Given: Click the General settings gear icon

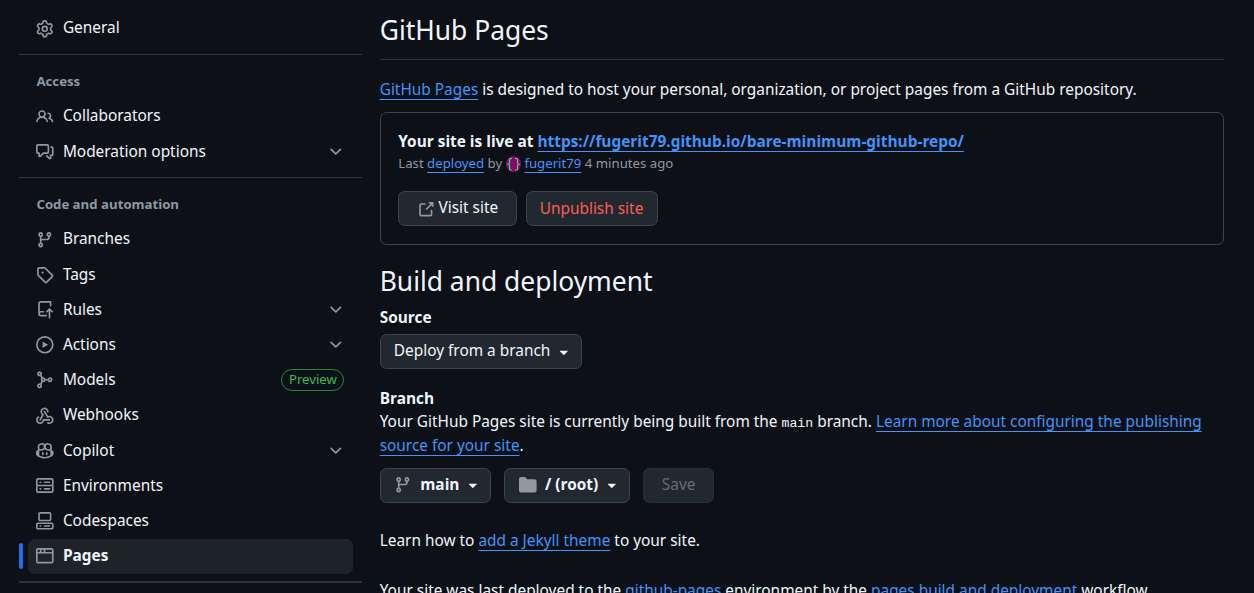Looking at the screenshot, I should point(44,28).
